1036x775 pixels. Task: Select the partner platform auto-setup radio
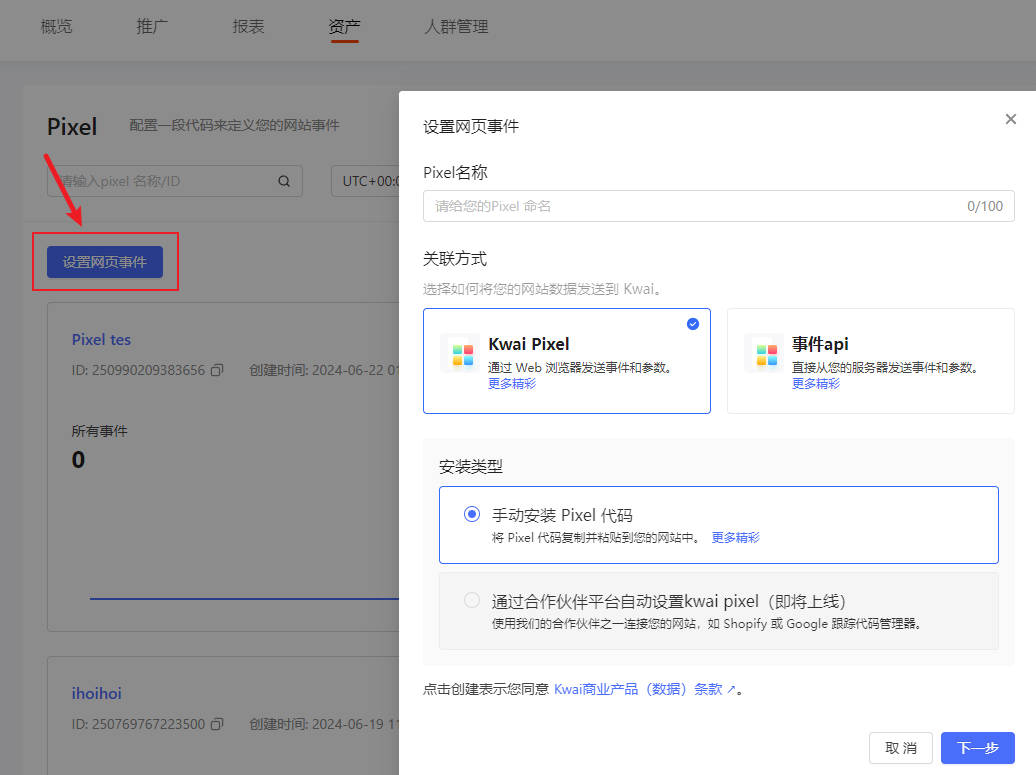pyautogui.click(x=472, y=601)
